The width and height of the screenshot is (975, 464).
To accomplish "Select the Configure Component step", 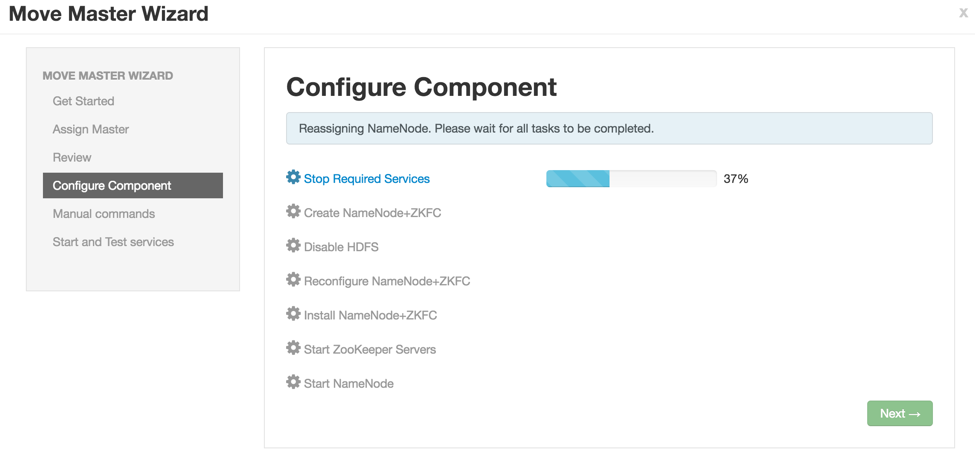I will [112, 185].
